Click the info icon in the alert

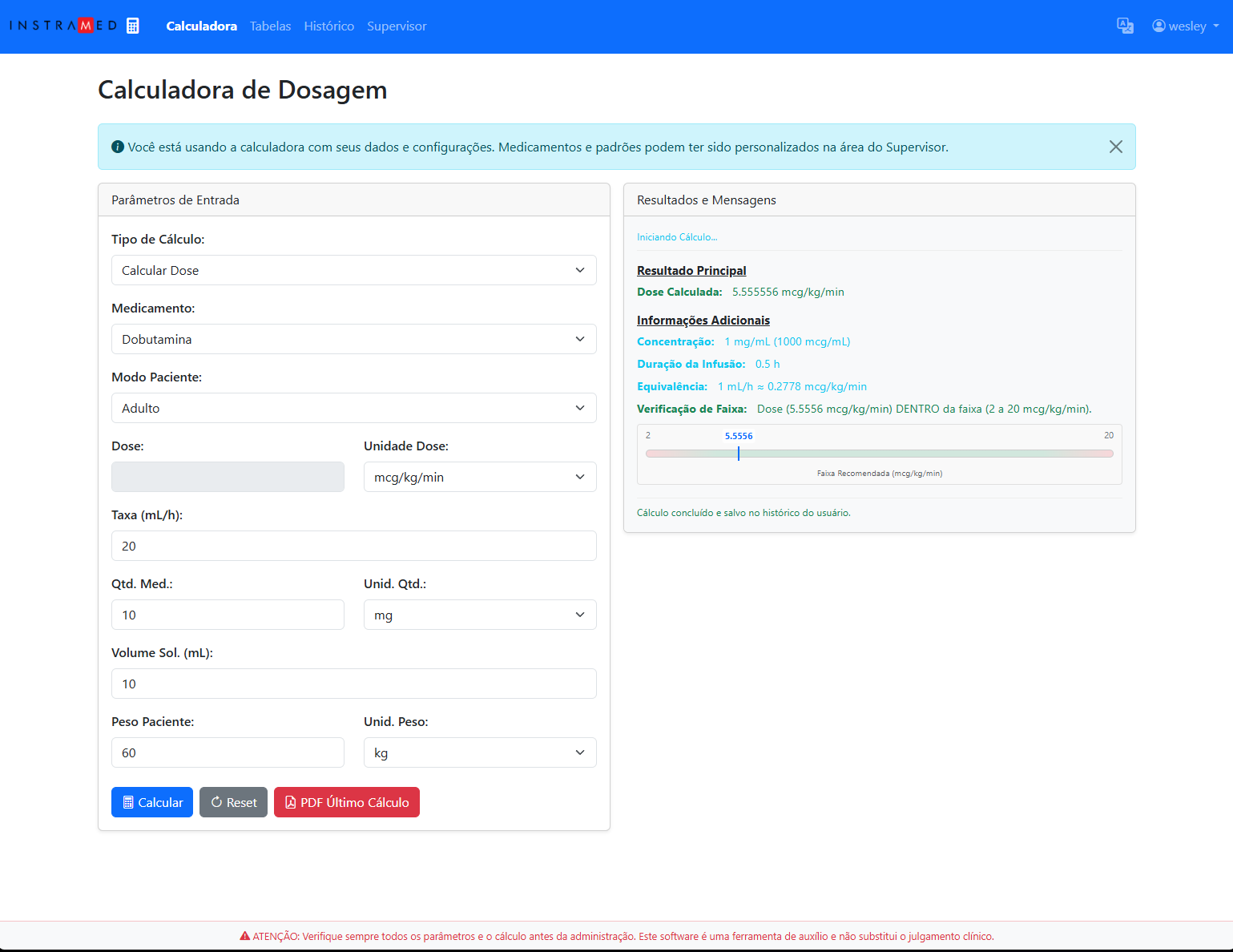pyautogui.click(x=118, y=147)
